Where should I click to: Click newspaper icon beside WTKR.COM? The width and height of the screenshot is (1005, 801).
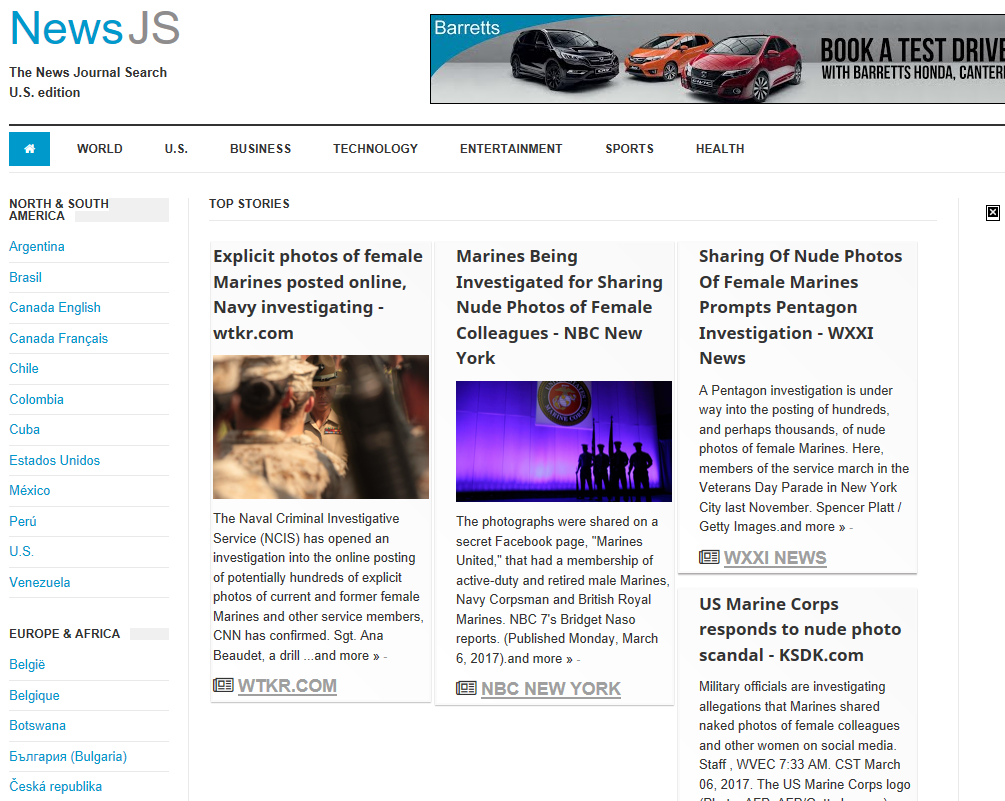point(223,685)
